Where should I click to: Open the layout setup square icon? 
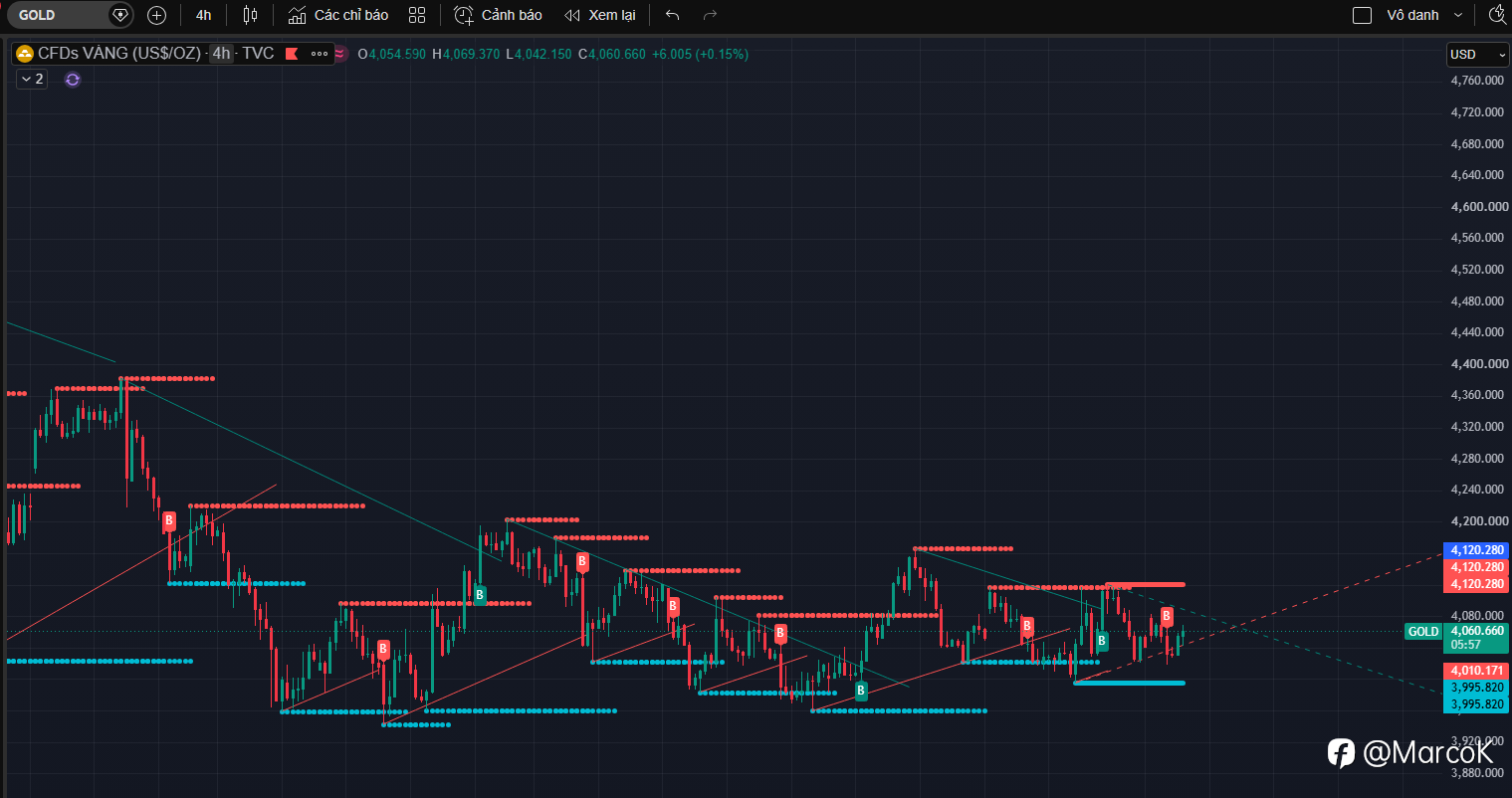coord(1362,15)
